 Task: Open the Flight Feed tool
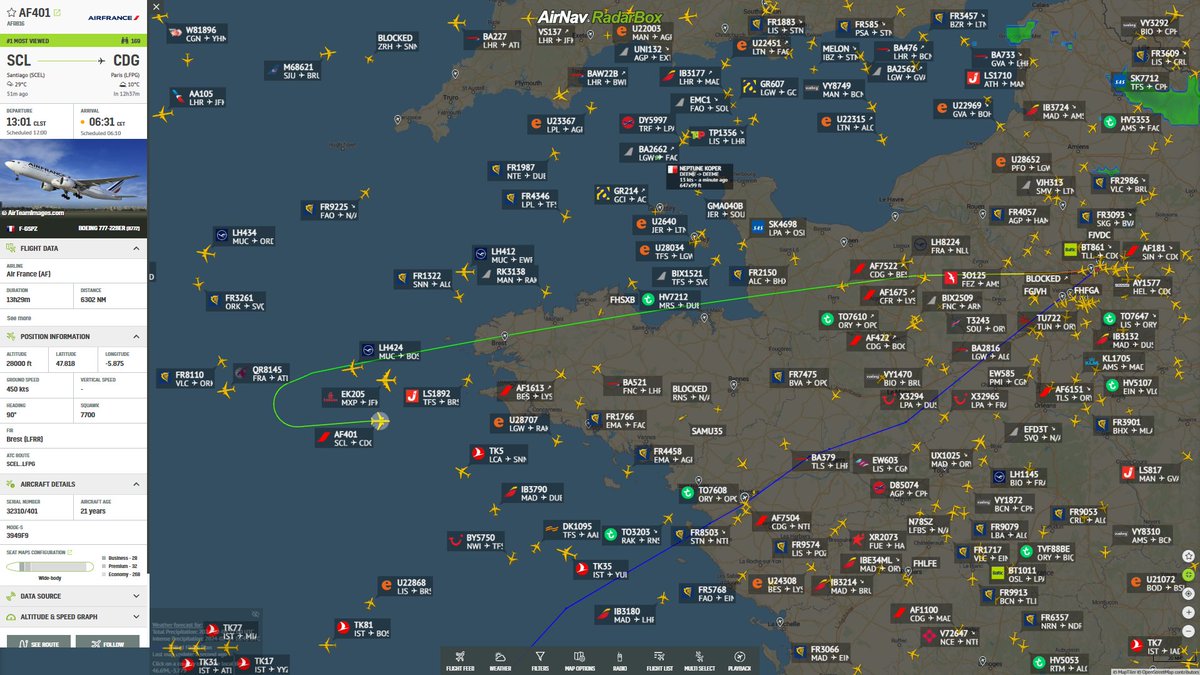tap(461, 661)
